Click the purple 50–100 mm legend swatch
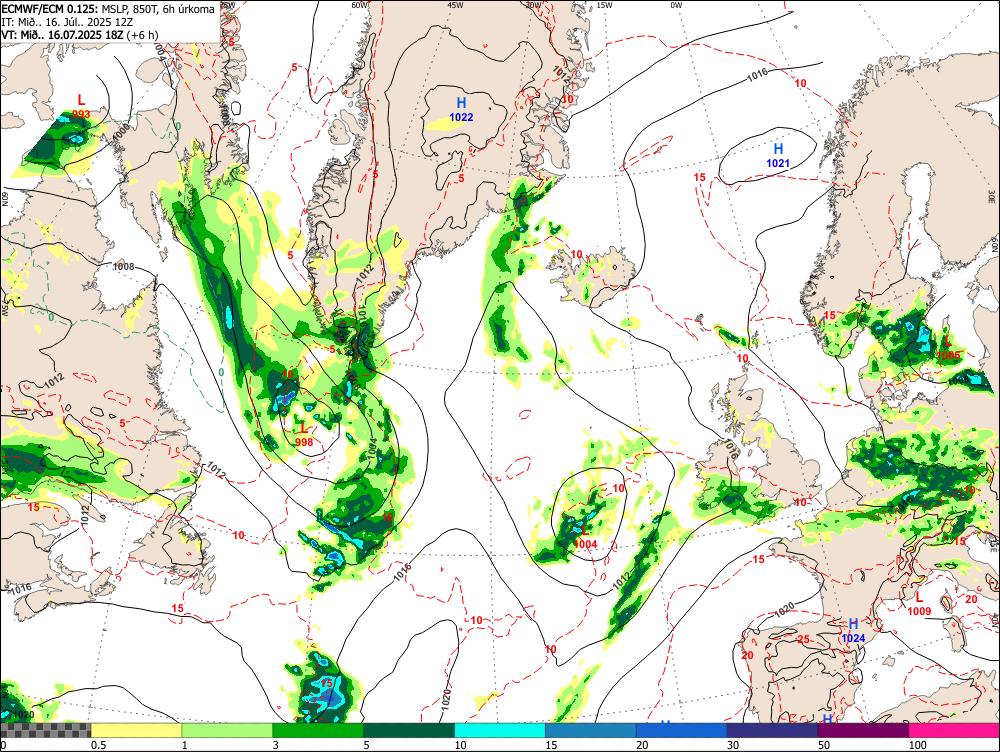 (x=863, y=730)
